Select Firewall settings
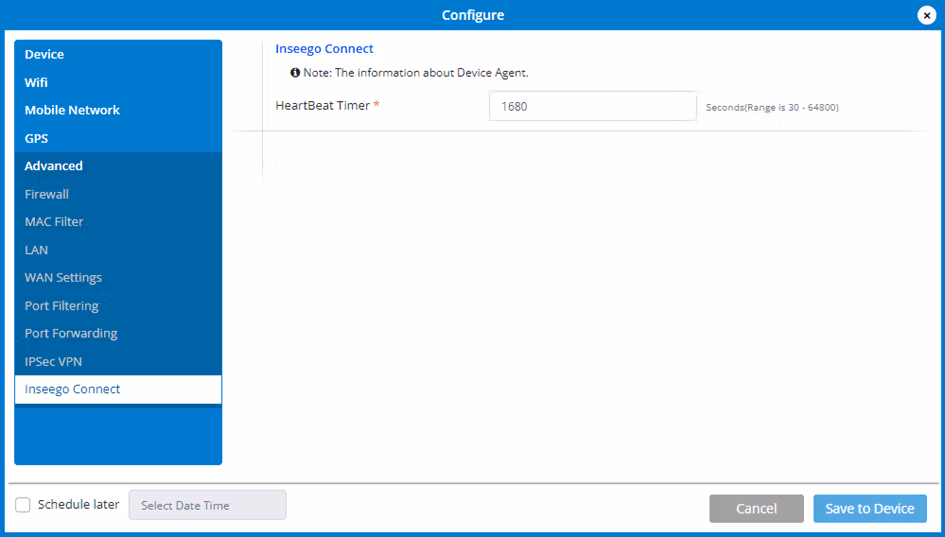The image size is (945, 537). pos(118,194)
